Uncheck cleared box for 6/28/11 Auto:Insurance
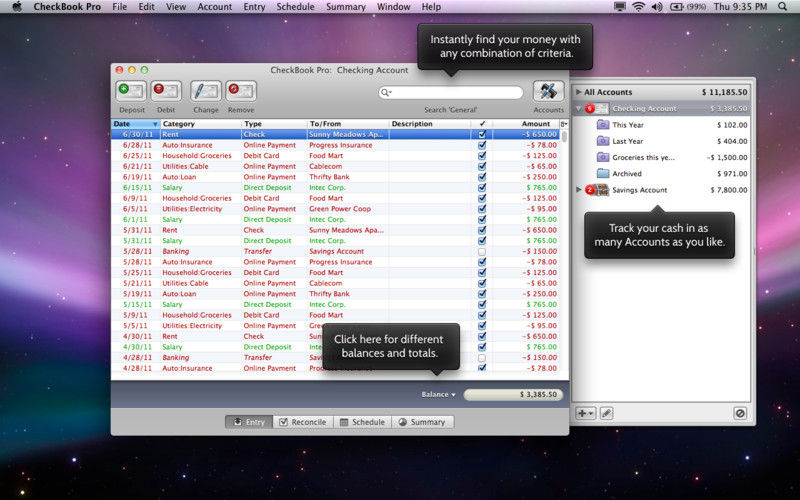This screenshot has height=500, width=800. (x=482, y=145)
